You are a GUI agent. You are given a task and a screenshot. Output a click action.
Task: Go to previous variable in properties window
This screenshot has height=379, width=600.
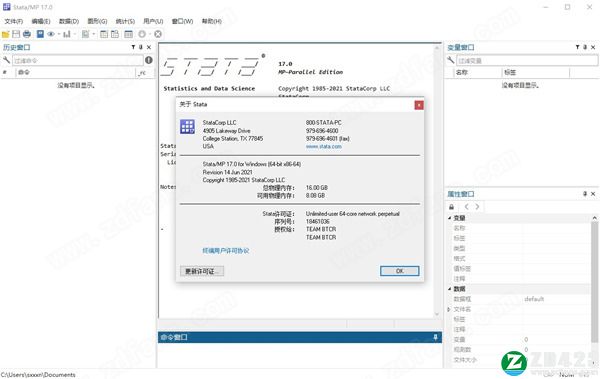(466, 207)
